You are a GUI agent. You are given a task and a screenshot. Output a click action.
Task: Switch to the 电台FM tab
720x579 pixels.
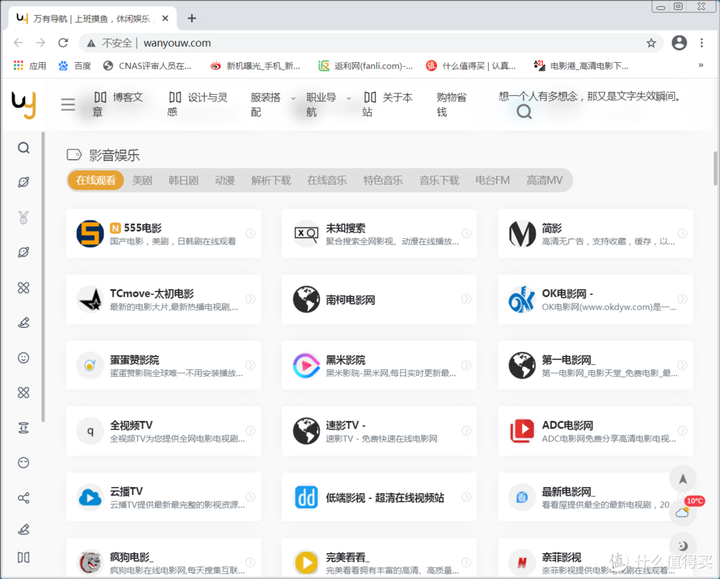[x=493, y=180]
